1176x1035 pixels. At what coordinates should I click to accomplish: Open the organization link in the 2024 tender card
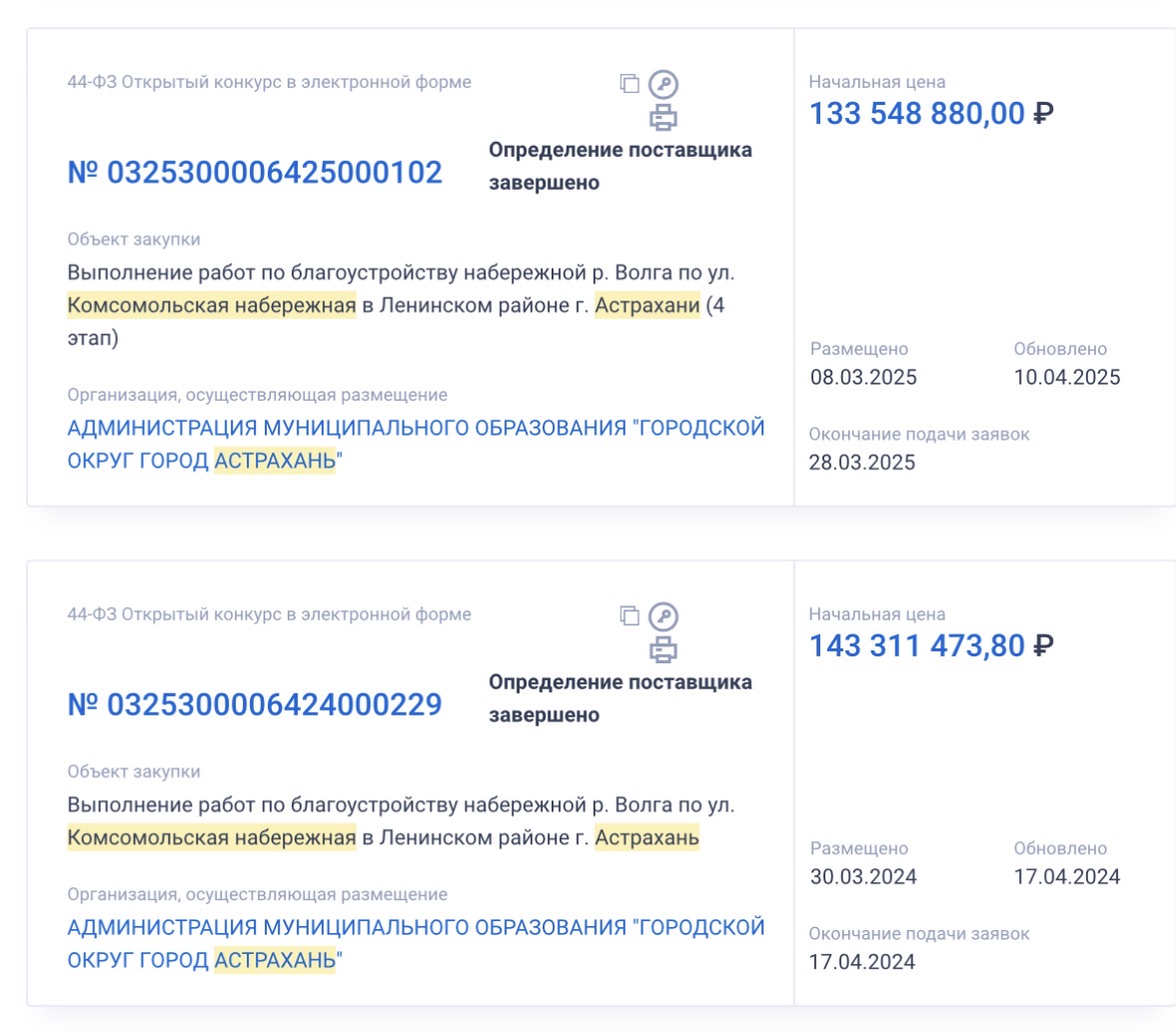(416, 944)
